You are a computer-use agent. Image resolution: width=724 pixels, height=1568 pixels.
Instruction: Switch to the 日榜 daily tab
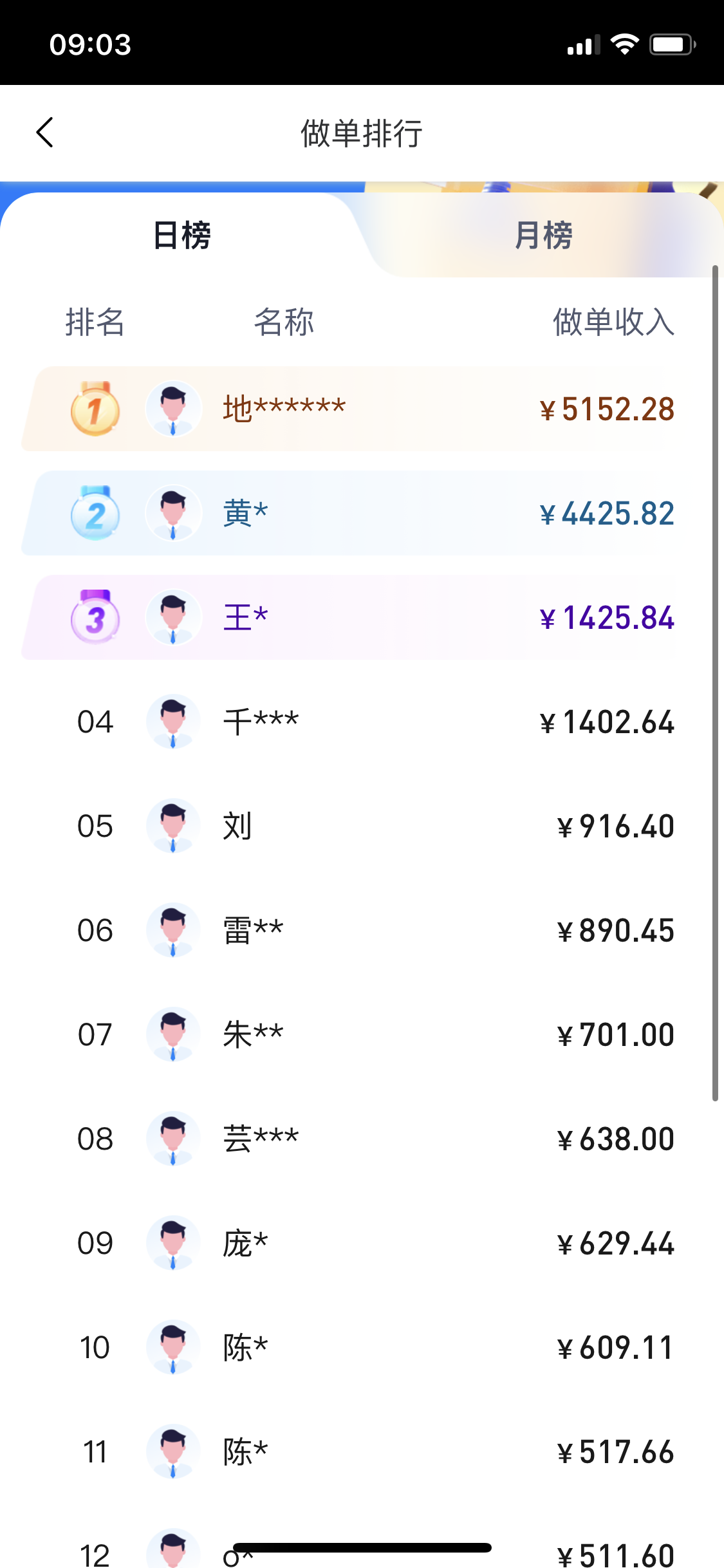point(182,235)
